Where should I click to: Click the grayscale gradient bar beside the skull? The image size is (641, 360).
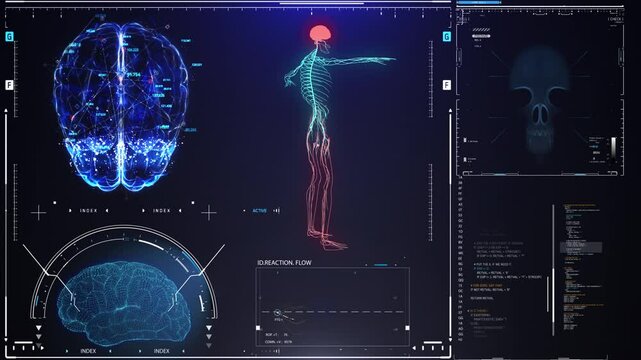coord(614,148)
